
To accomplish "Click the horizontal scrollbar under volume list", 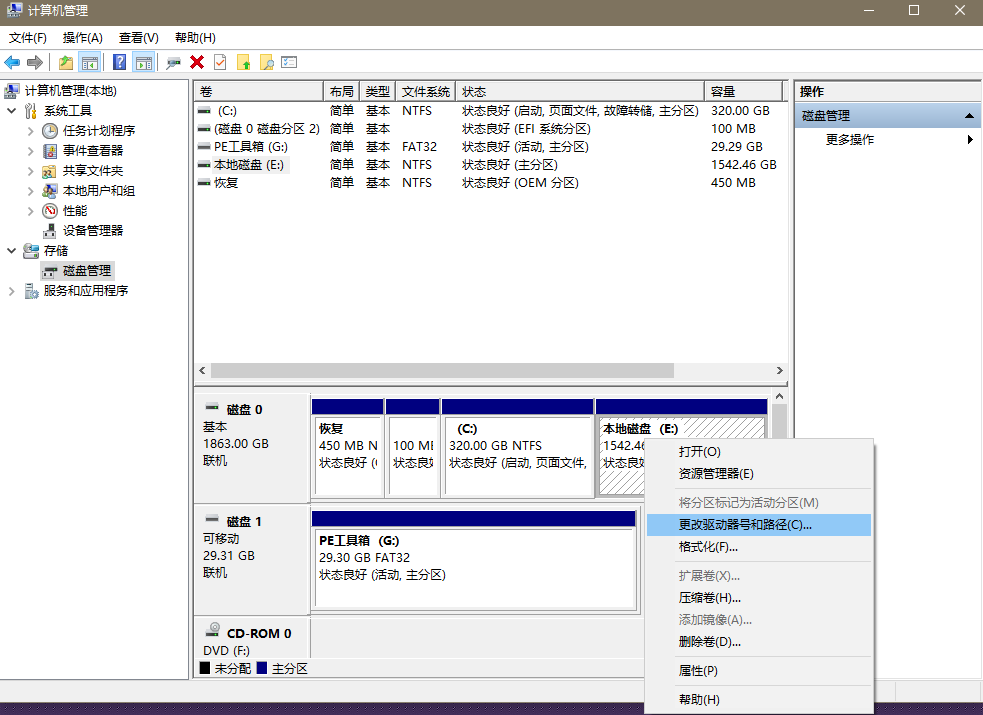I will click(490, 370).
